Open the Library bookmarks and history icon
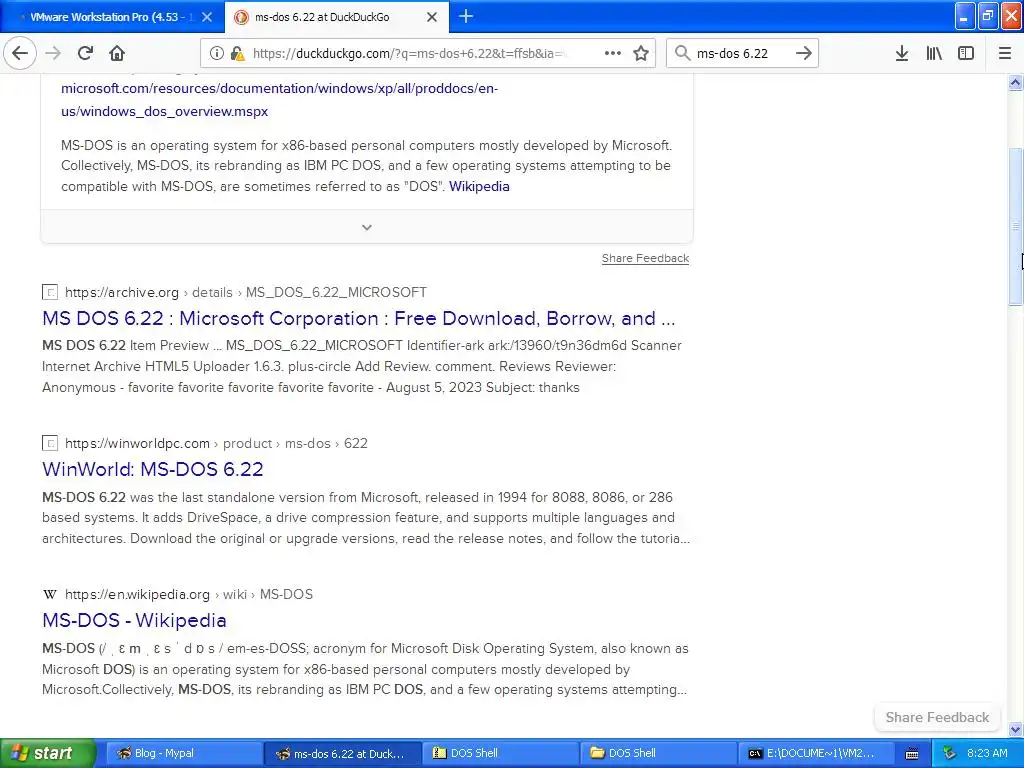The height and width of the screenshot is (768, 1024). pos(934,54)
